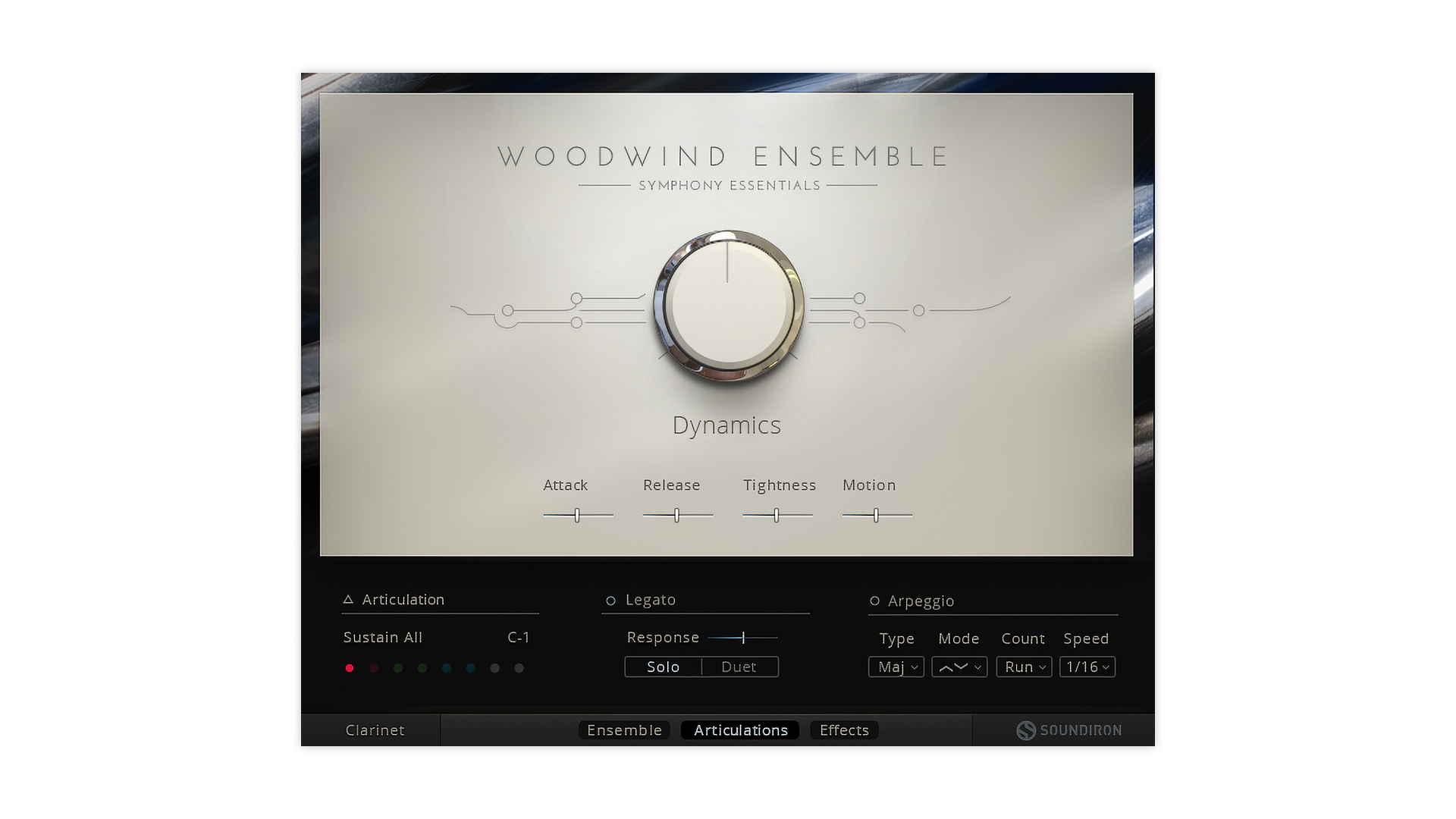1456x819 pixels.
Task: Select the Solo legato button
Action: 663,667
